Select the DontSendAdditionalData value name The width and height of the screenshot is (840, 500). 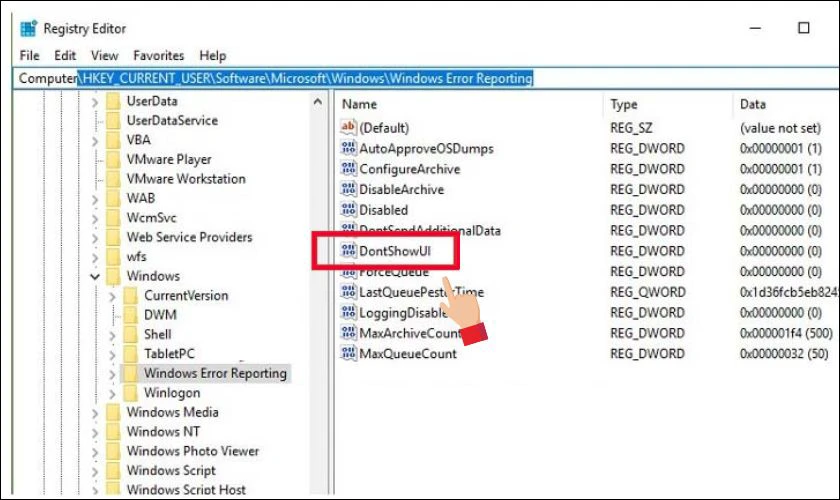click(x=430, y=230)
